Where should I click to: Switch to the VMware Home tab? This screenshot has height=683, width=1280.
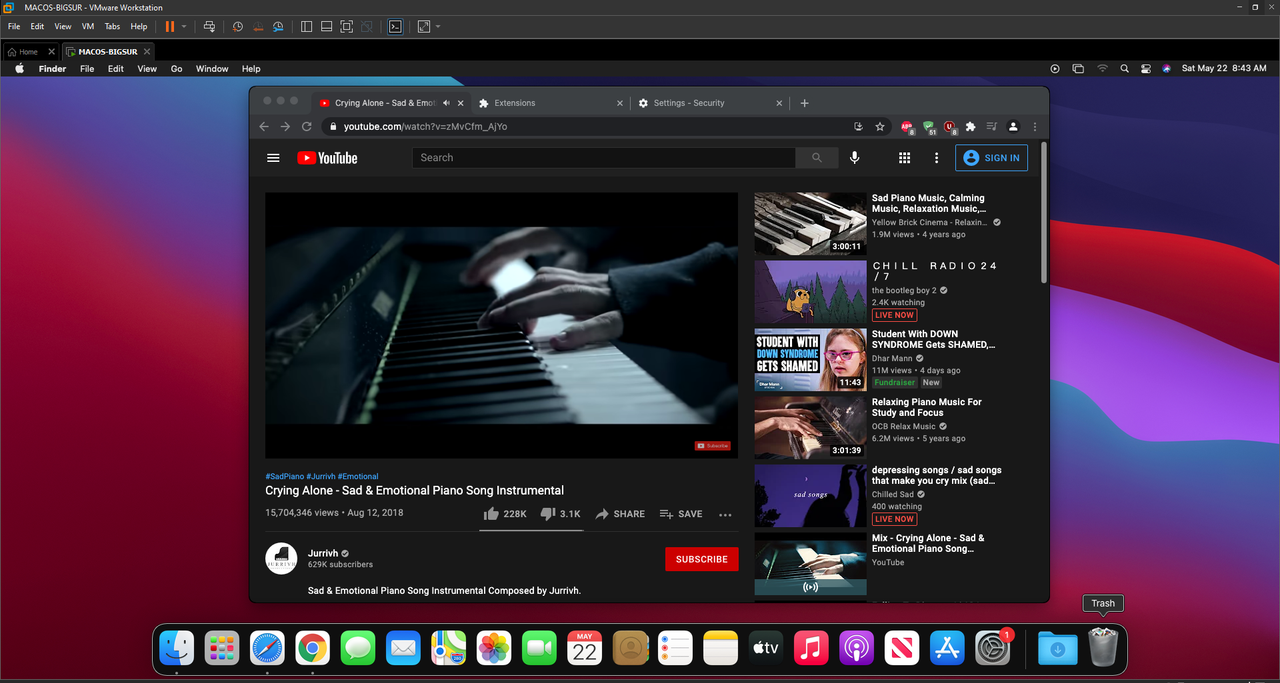pos(30,51)
